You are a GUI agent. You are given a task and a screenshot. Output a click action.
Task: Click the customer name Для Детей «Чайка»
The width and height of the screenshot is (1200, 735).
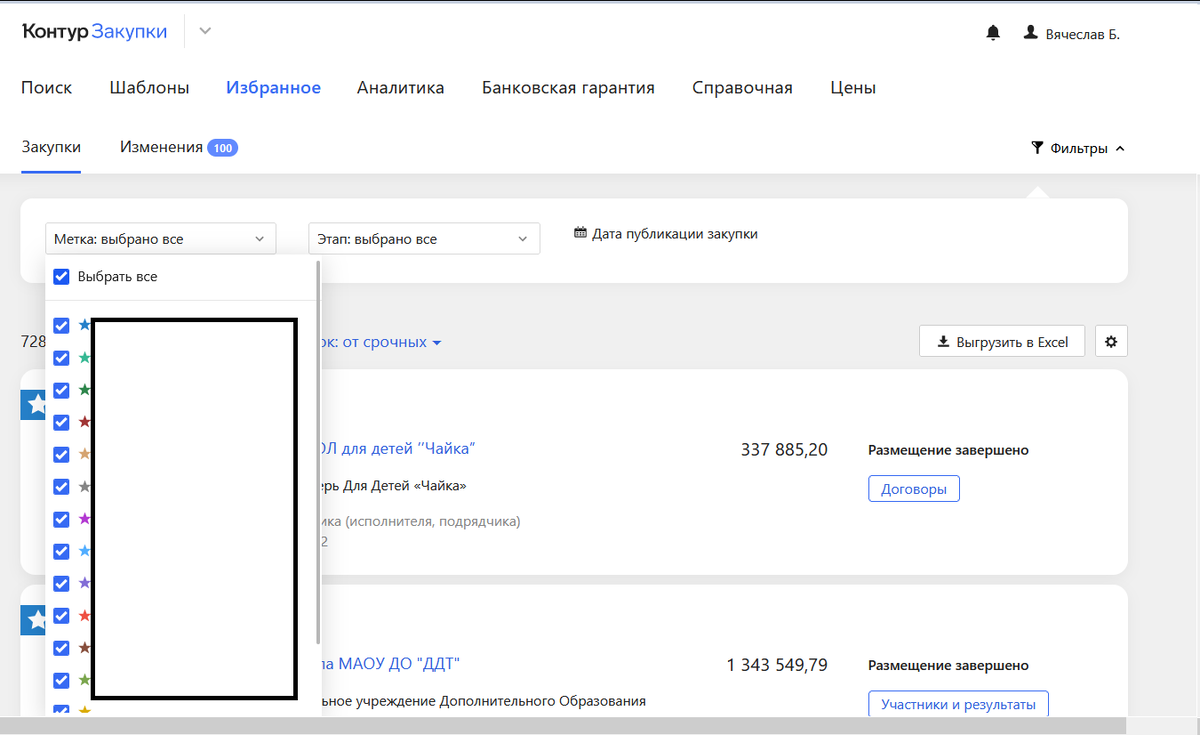pyautogui.click(x=393, y=485)
